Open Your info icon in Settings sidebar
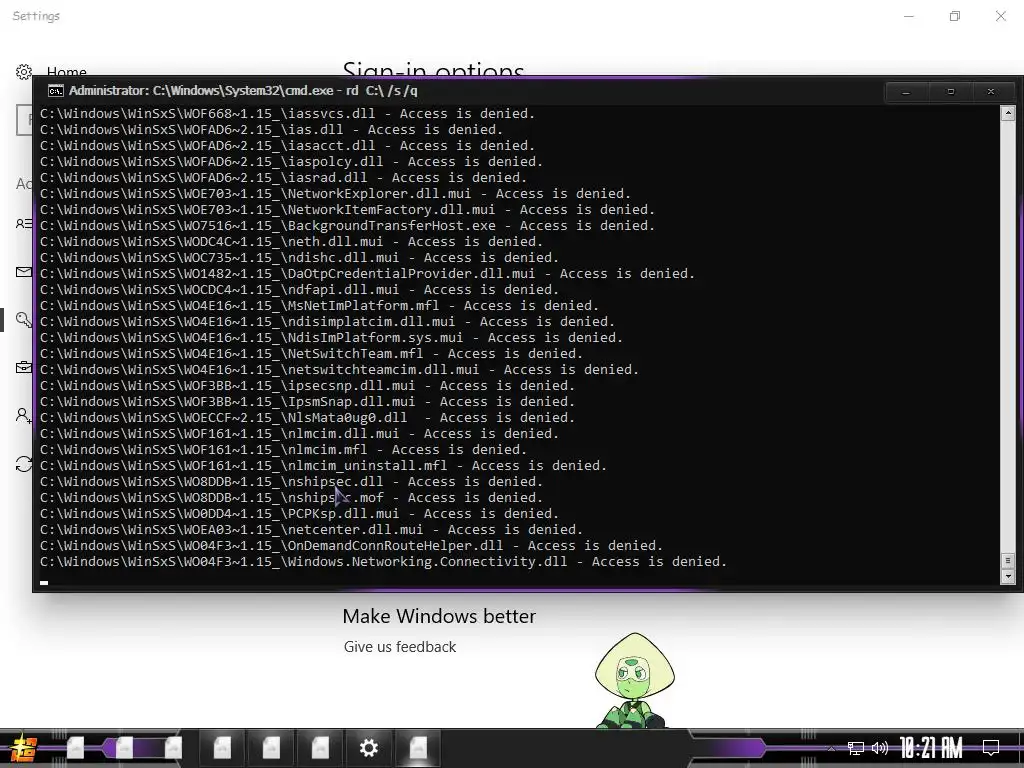Image resolution: width=1024 pixels, height=768 pixels. pos(24,224)
